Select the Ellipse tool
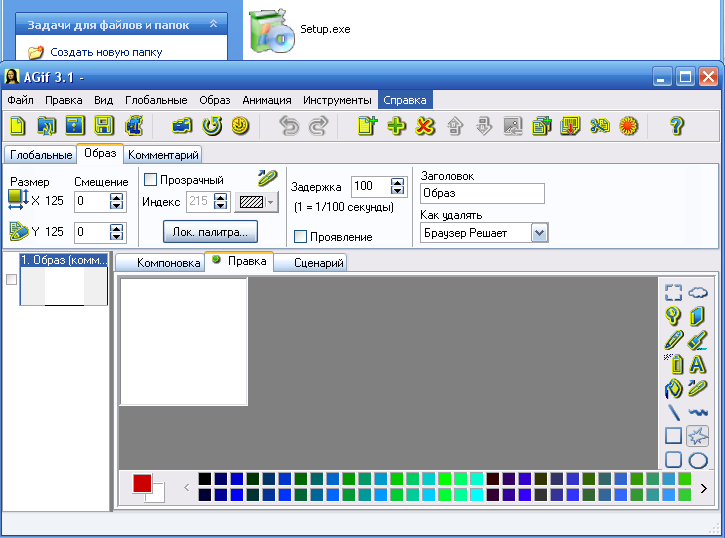This screenshot has height=538, width=725. pos(698,460)
